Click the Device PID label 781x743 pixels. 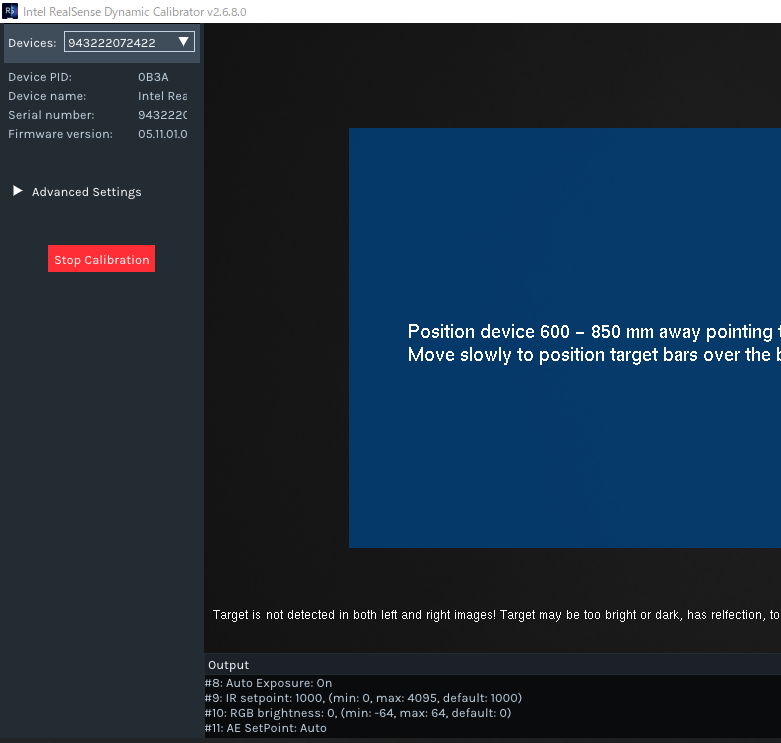point(40,77)
